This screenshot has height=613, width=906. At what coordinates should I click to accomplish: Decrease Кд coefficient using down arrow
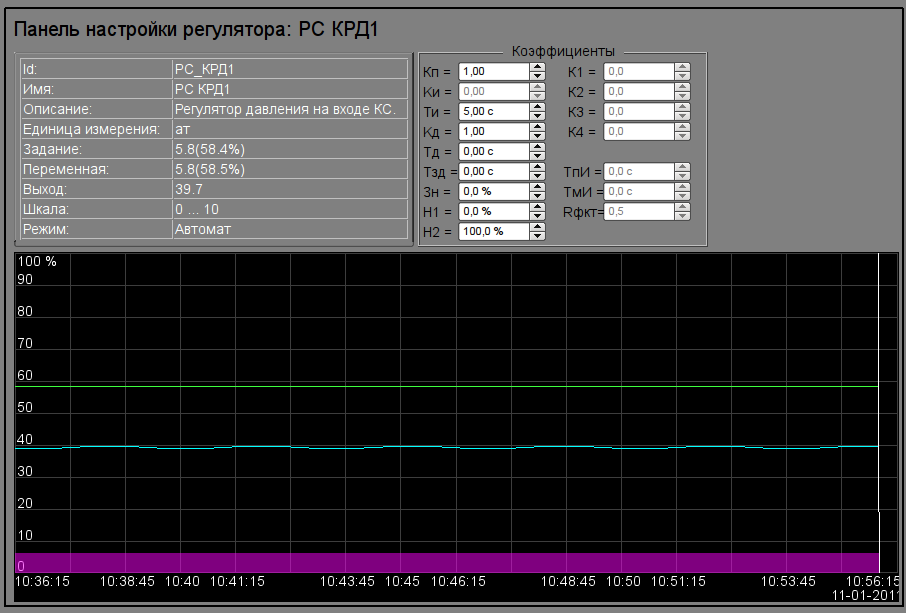537,136
